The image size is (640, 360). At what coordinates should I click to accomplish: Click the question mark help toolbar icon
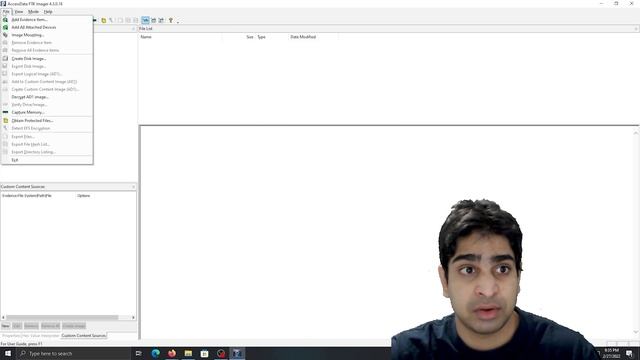[x=171, y=20]
